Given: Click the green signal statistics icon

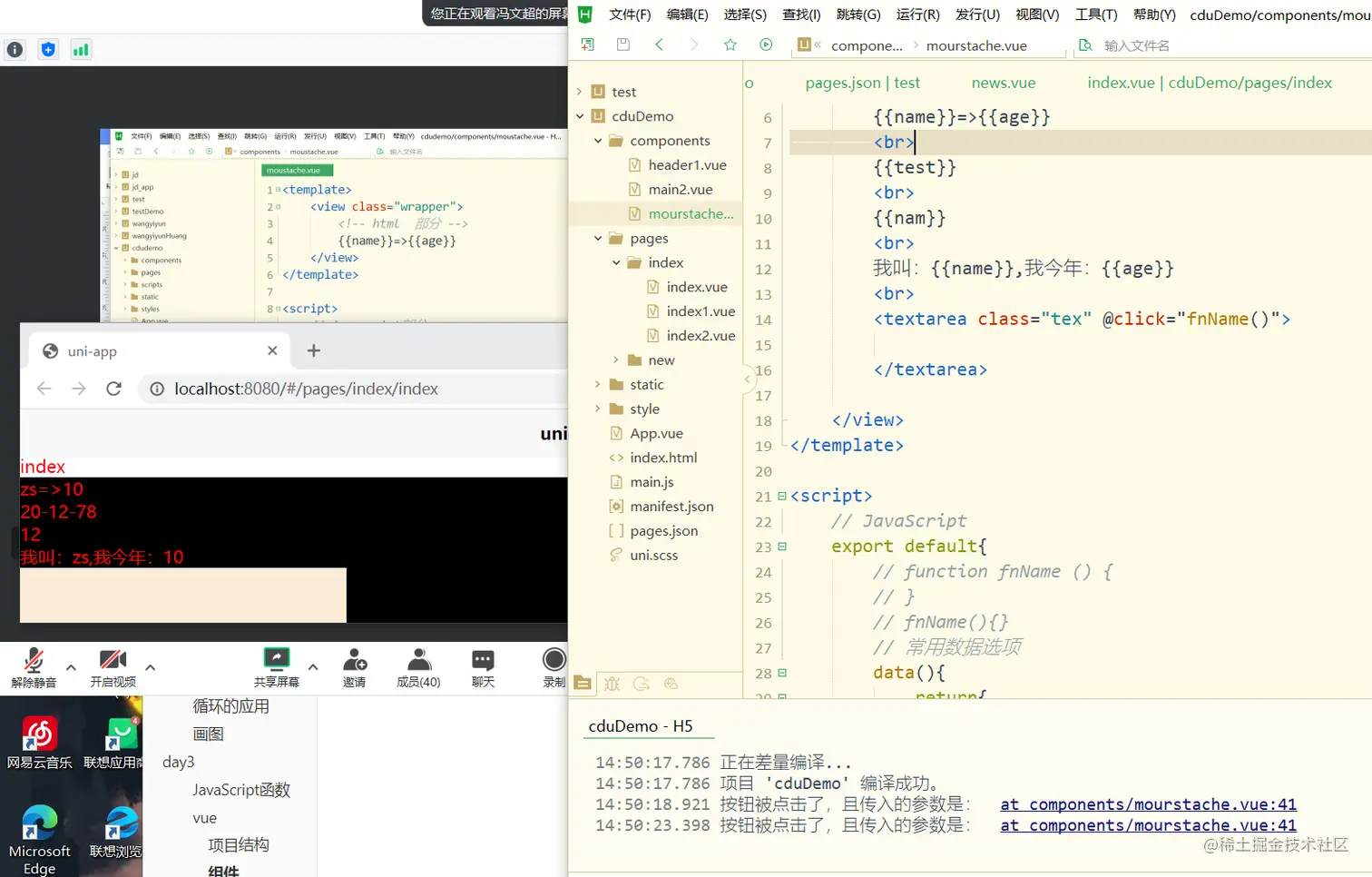Looking at the screenshot, I should tap(81, 50).
